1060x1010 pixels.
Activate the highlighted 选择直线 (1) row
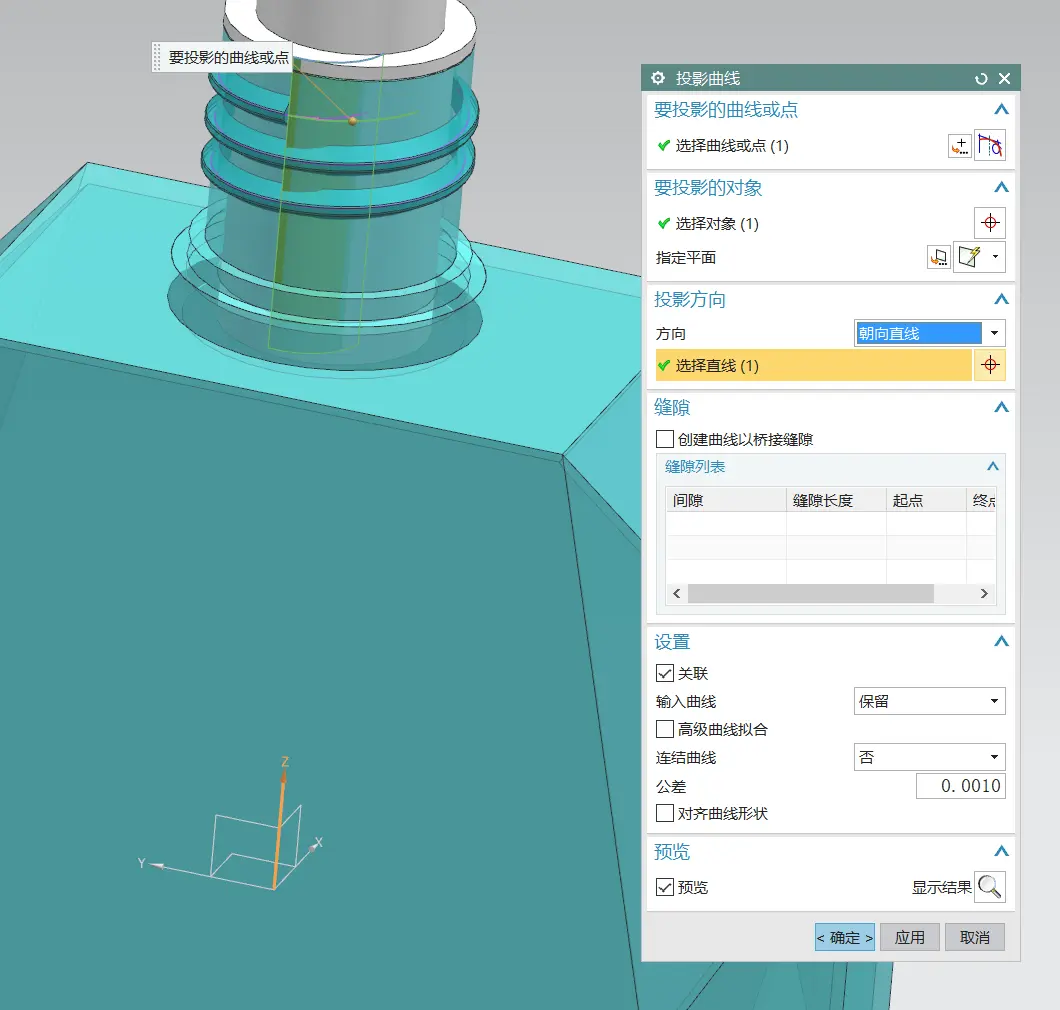tap(813, 365)
